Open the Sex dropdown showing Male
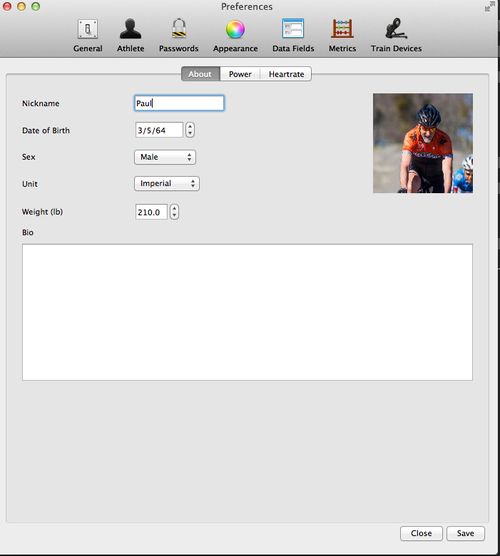This screenshot has height=556, width=500. click(165, 157)
